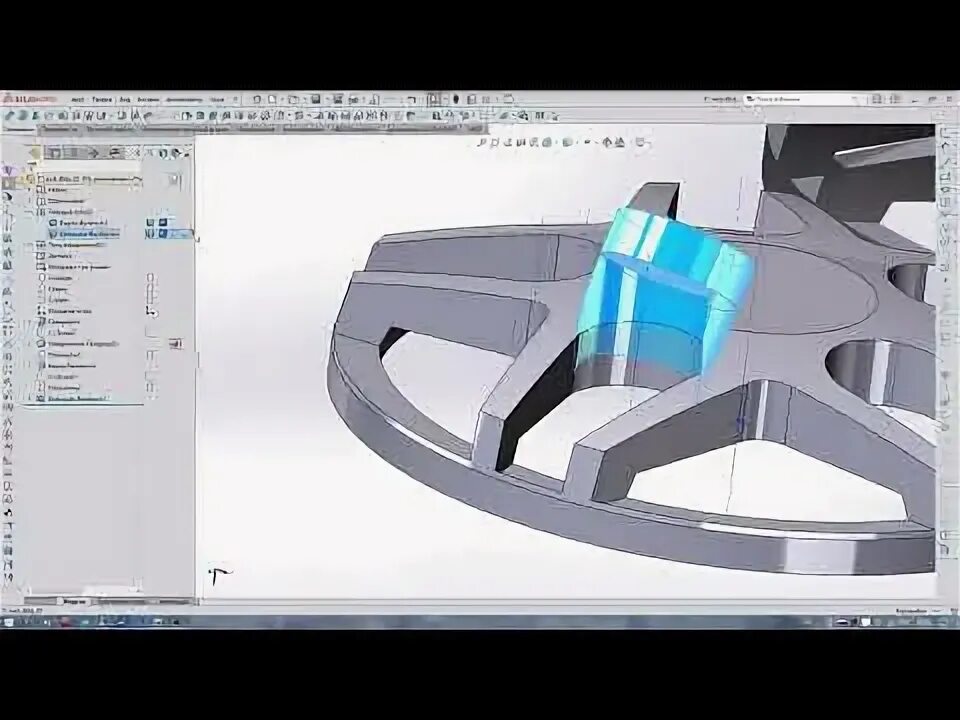Click the New Document icon
The image size is (960, 720).
(254, 99)
